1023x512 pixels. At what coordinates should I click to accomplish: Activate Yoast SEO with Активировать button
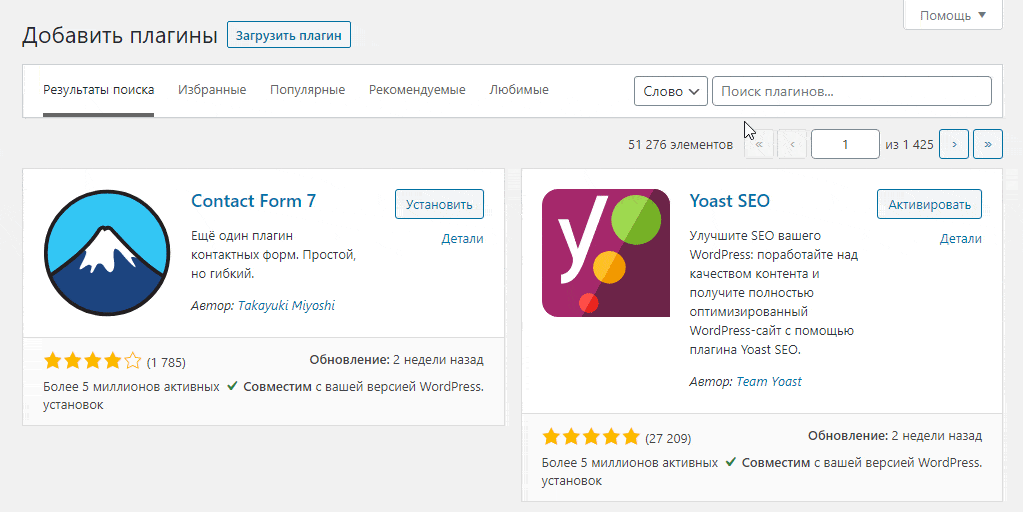929,204
